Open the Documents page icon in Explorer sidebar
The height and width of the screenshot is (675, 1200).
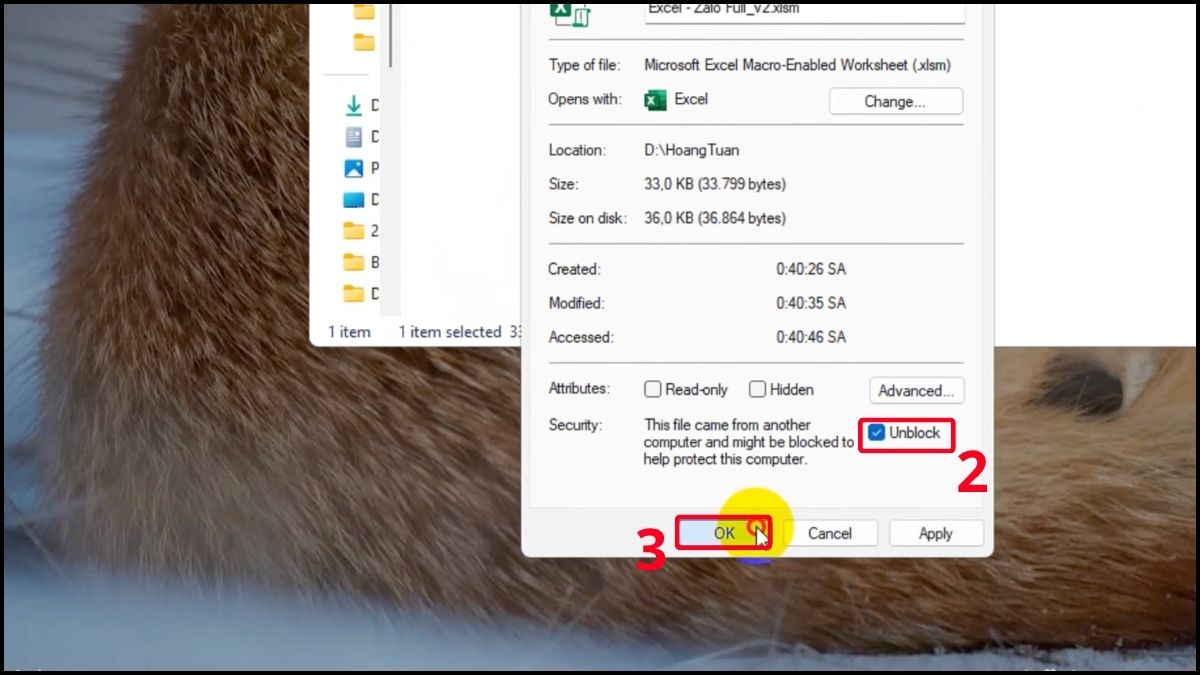pos(353,137)
